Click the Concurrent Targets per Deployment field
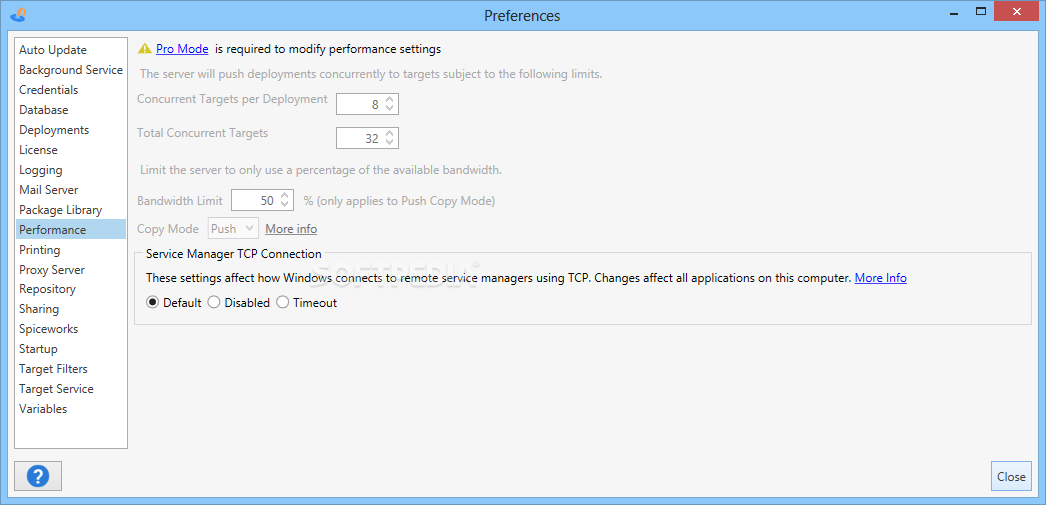 pyautogui.click(x=367, y=104)
